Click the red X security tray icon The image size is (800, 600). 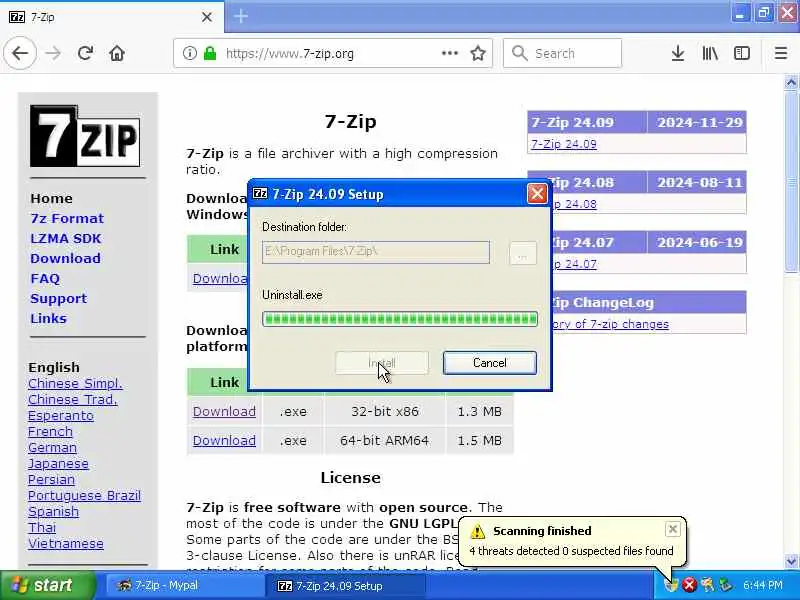tap(689, 585)
